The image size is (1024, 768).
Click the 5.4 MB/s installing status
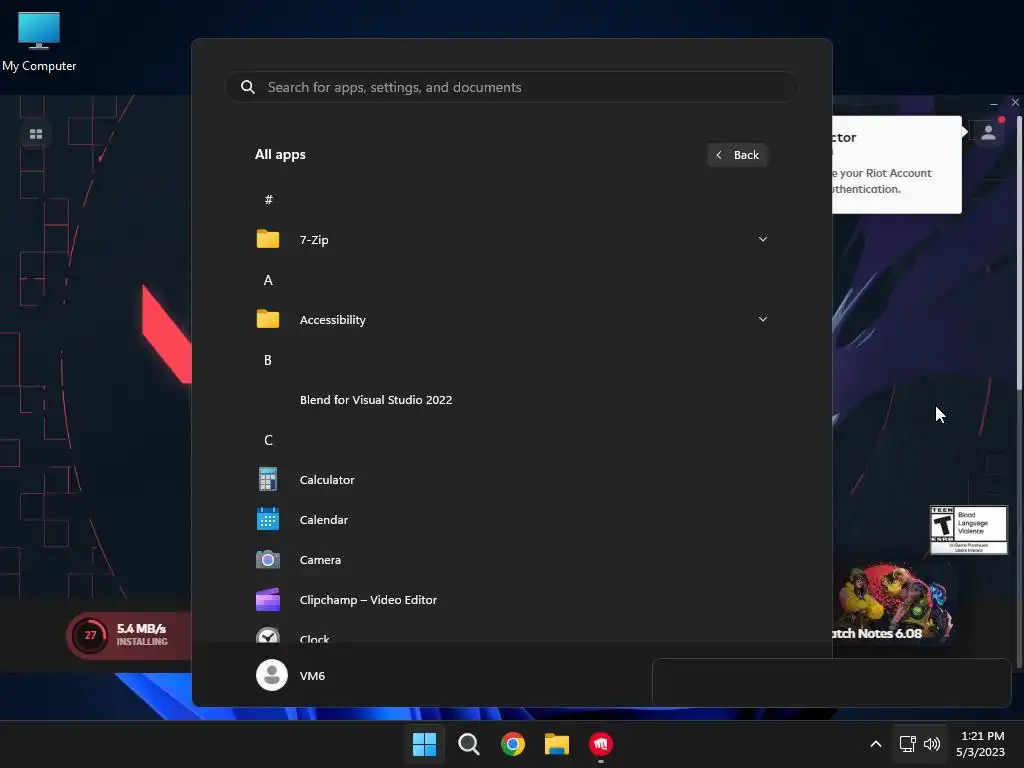(x=142, y=634)
